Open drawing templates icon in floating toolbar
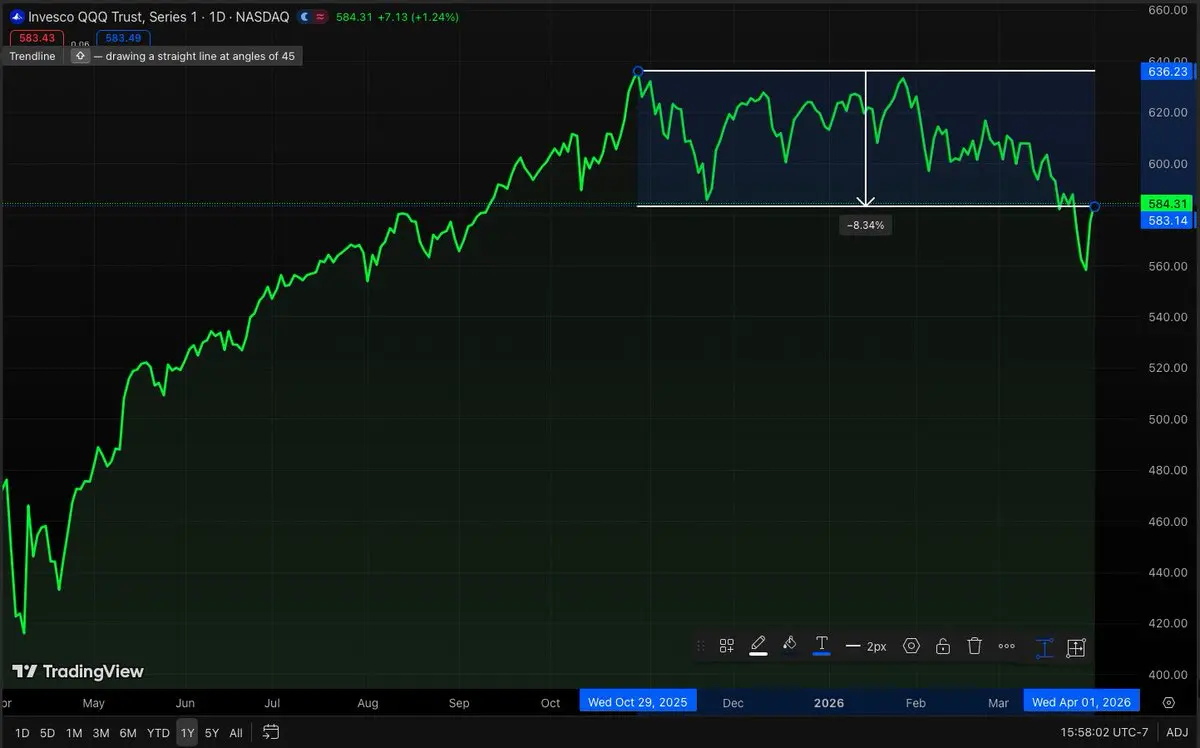1200x748 pixels. pos(727,646)
